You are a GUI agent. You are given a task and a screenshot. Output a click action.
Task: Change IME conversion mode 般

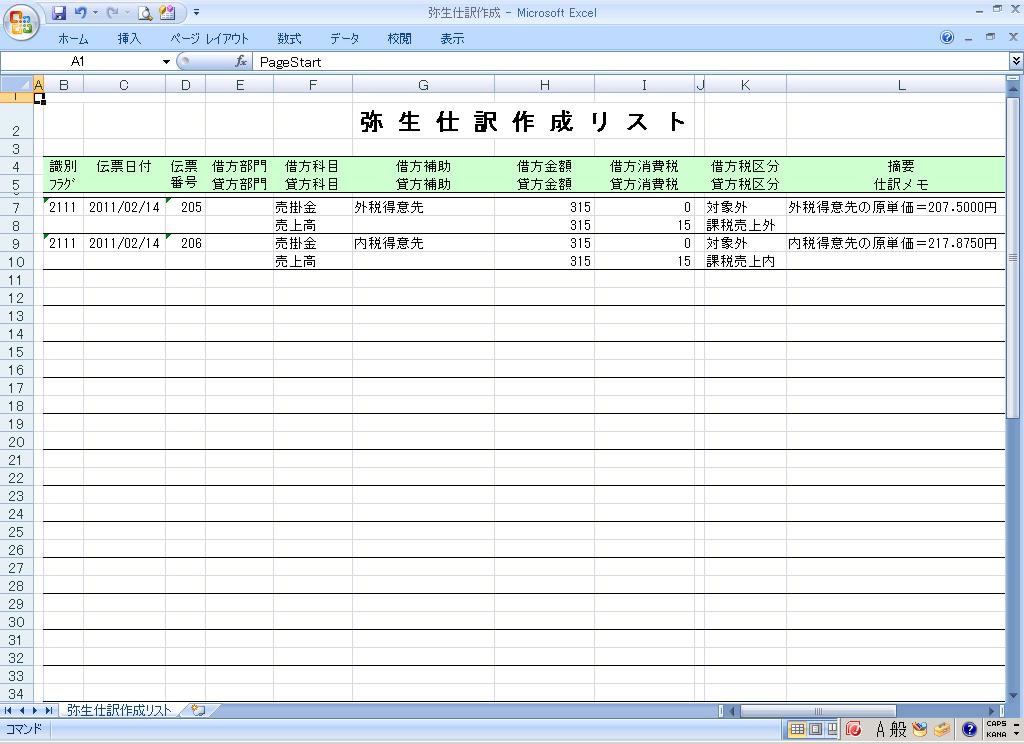pos(899,729)
